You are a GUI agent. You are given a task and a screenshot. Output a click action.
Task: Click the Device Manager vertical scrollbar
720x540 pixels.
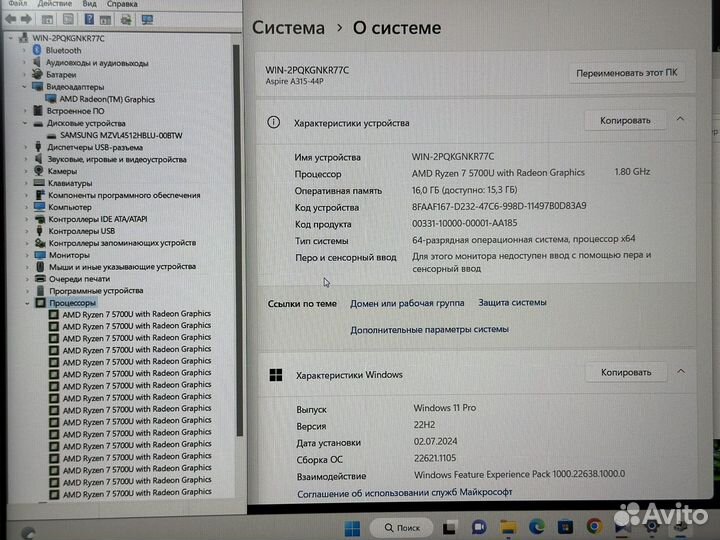pos(239,239)
